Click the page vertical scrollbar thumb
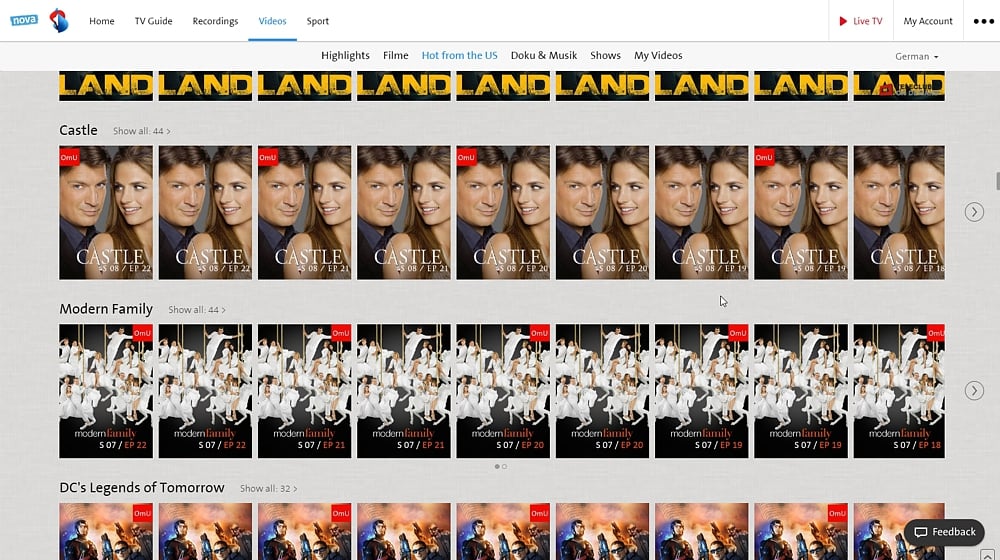 (x=997, y=181)
